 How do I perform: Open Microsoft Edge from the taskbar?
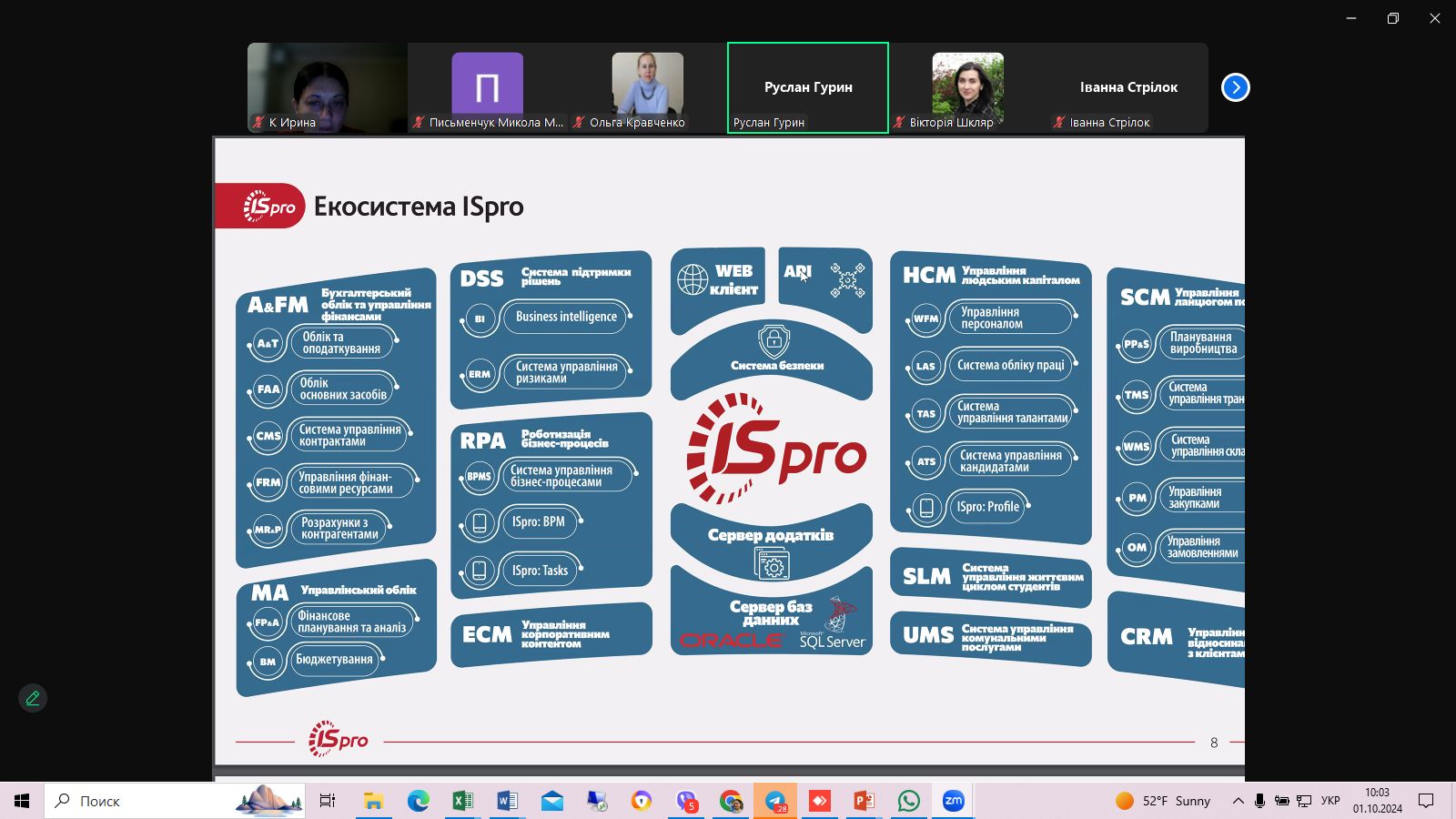(418, 801)
